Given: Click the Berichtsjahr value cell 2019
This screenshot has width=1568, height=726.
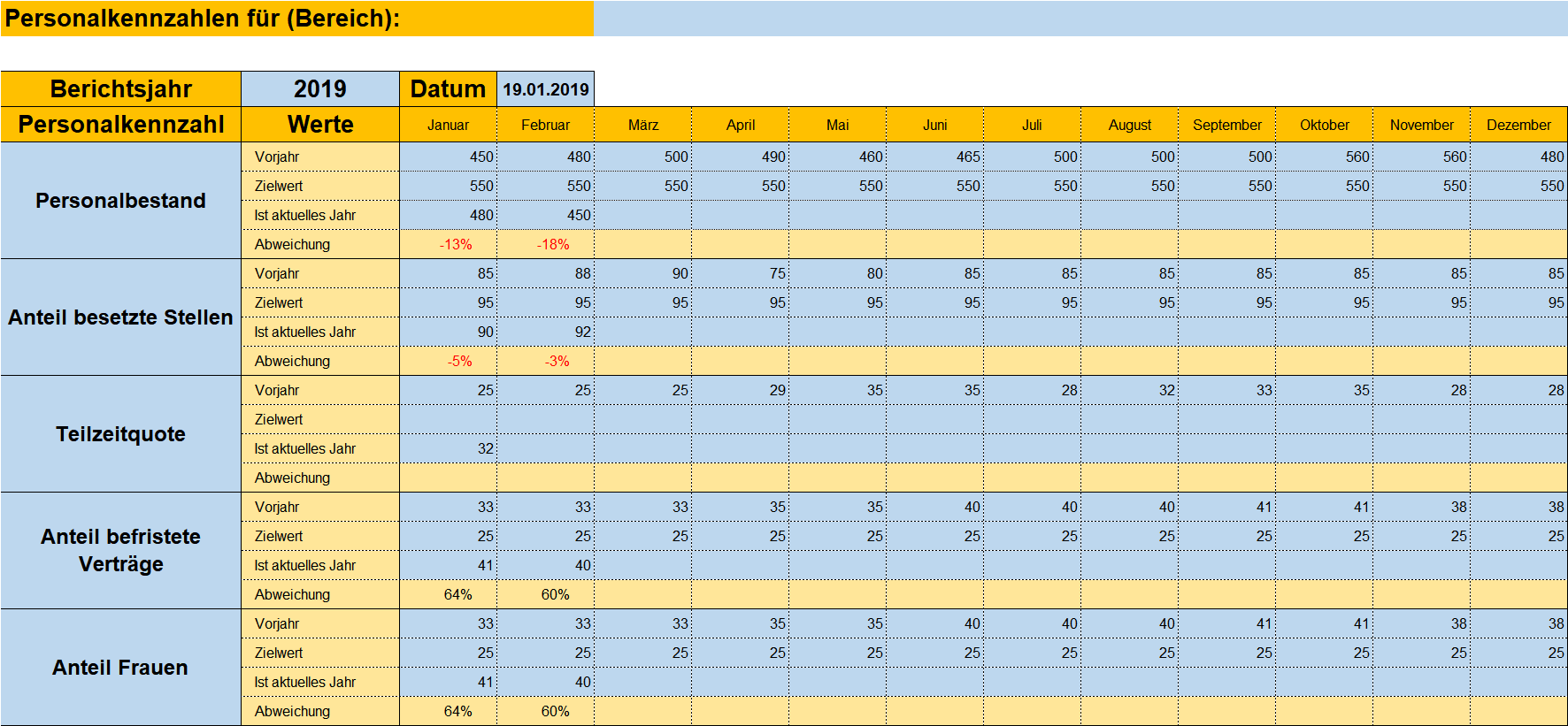Looking at the screenshot, I should point(319,89).
